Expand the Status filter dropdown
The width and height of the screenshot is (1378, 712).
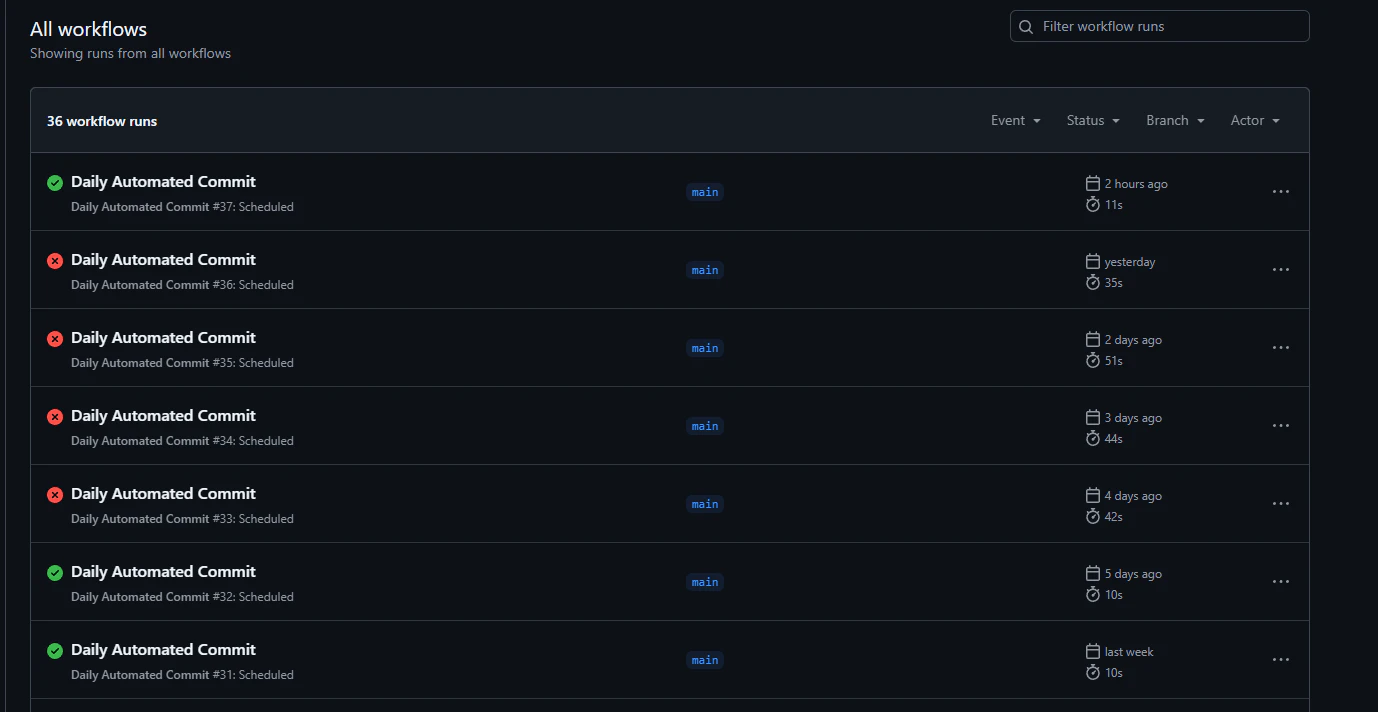1093,121
